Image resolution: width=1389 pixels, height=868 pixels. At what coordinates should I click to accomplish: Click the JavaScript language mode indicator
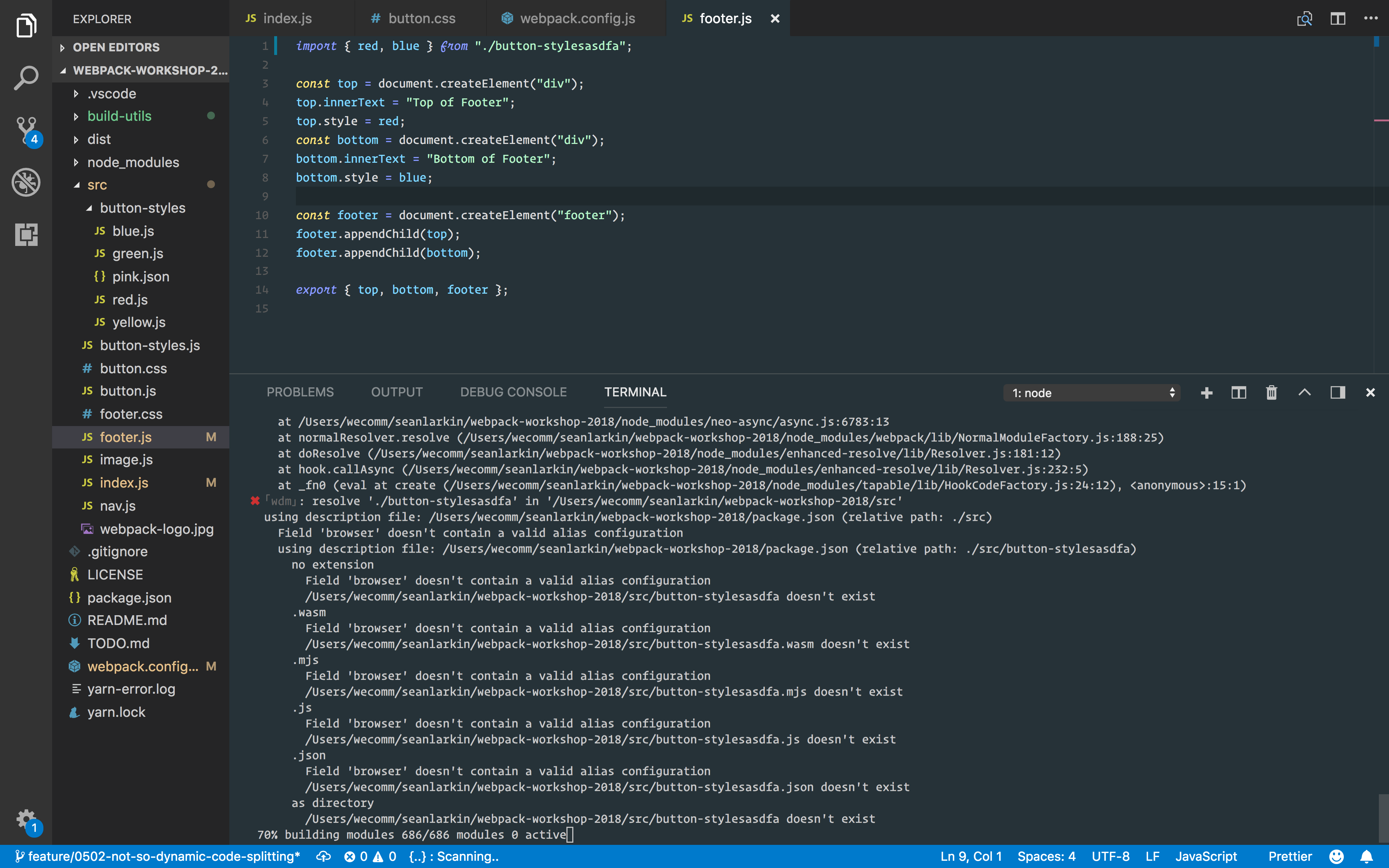click(1206, 856)
